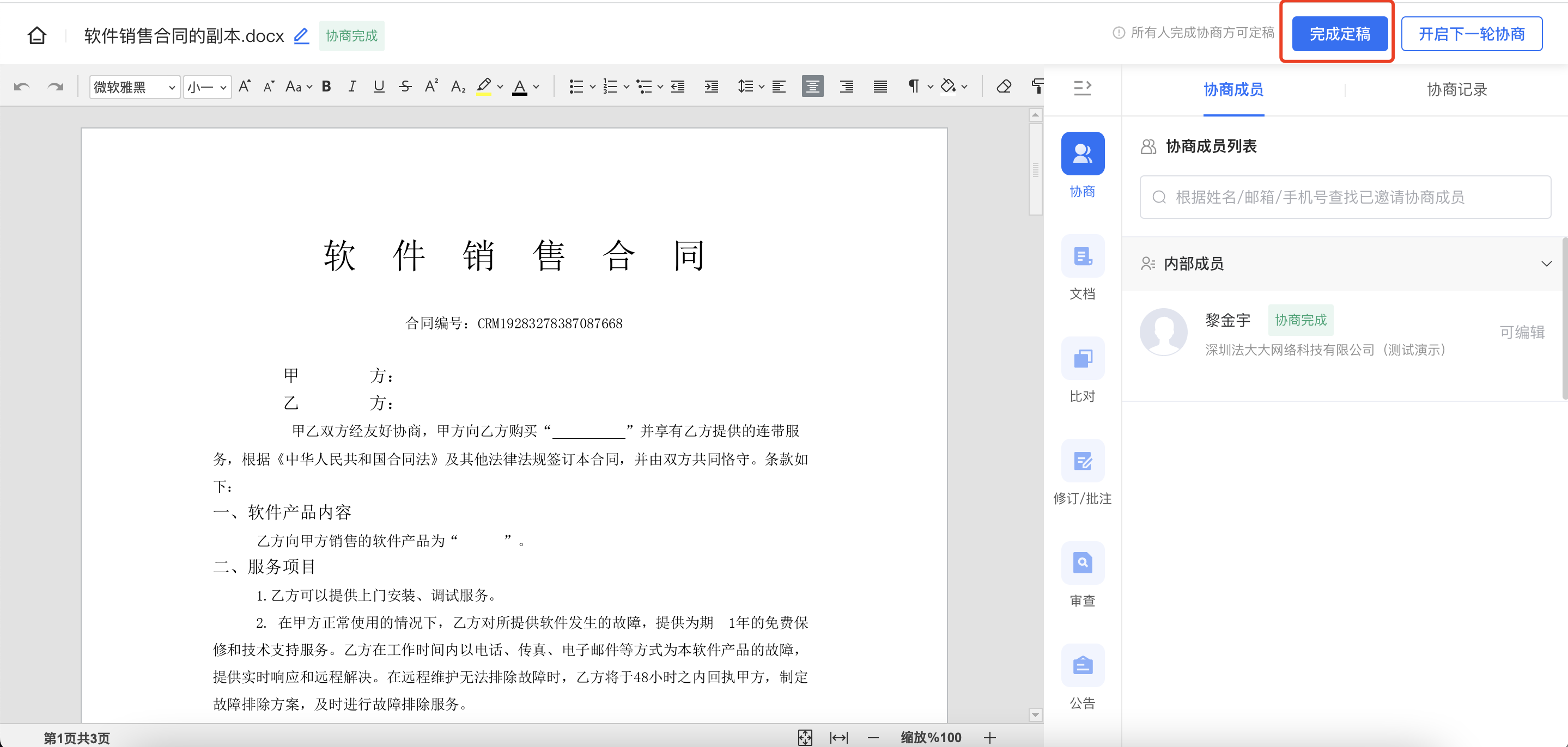Justify the text alignment

point(880,87)
